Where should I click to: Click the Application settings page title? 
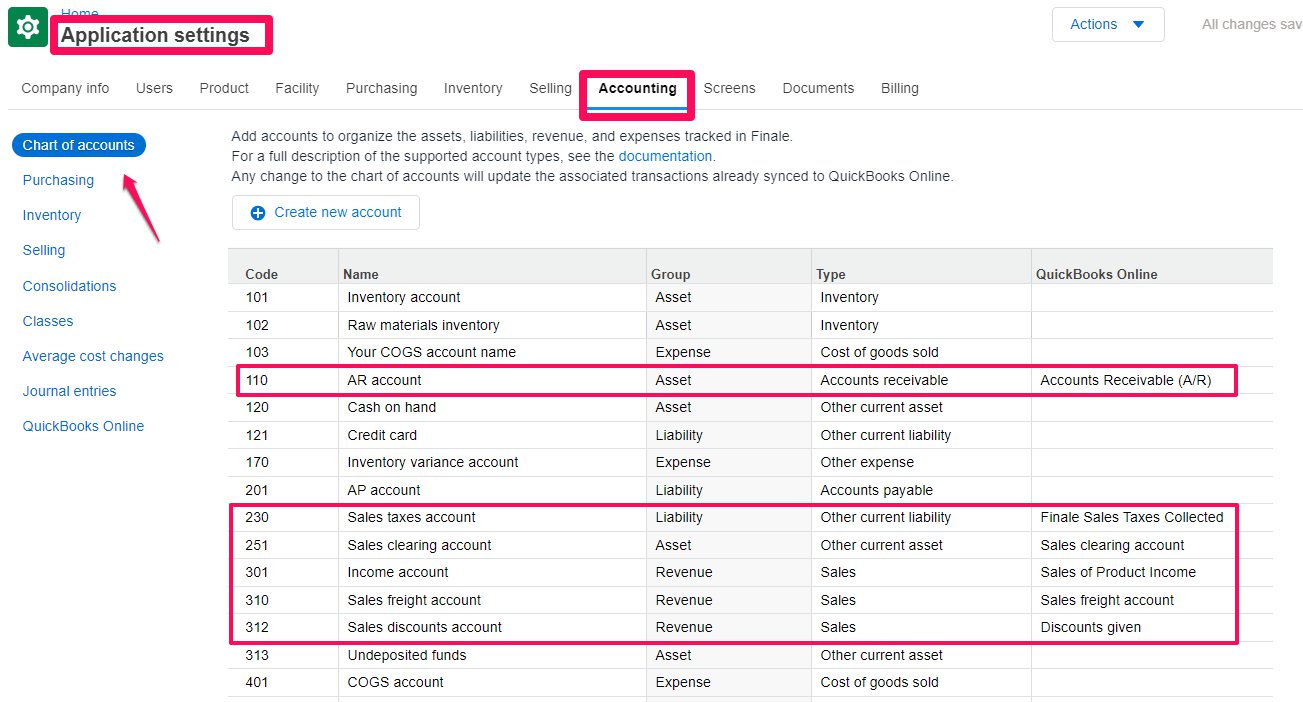pyautogui.click(x=155, y=35)
